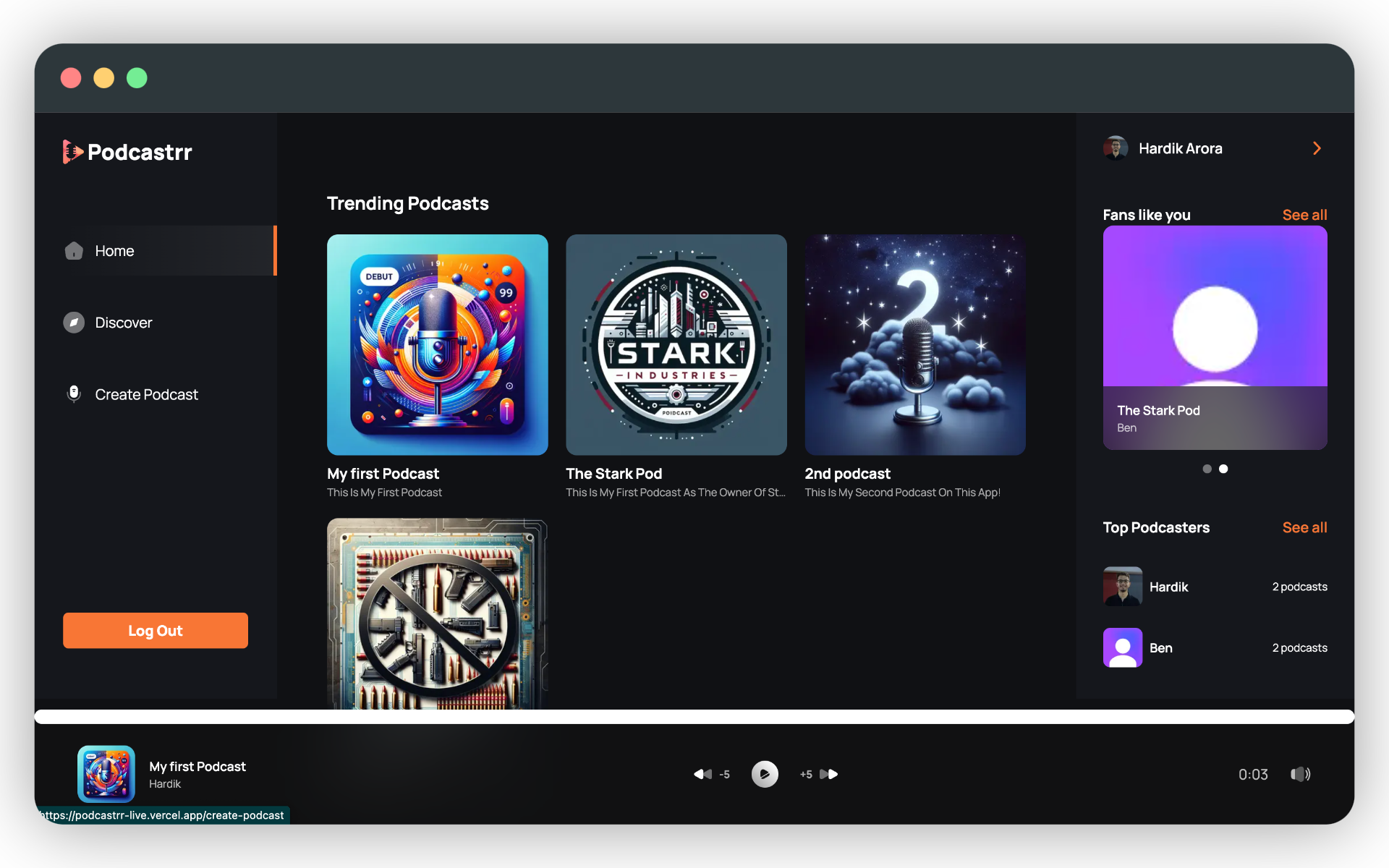
Task: Click the Create Podcast microphone icon
Action: coord(74,394)
